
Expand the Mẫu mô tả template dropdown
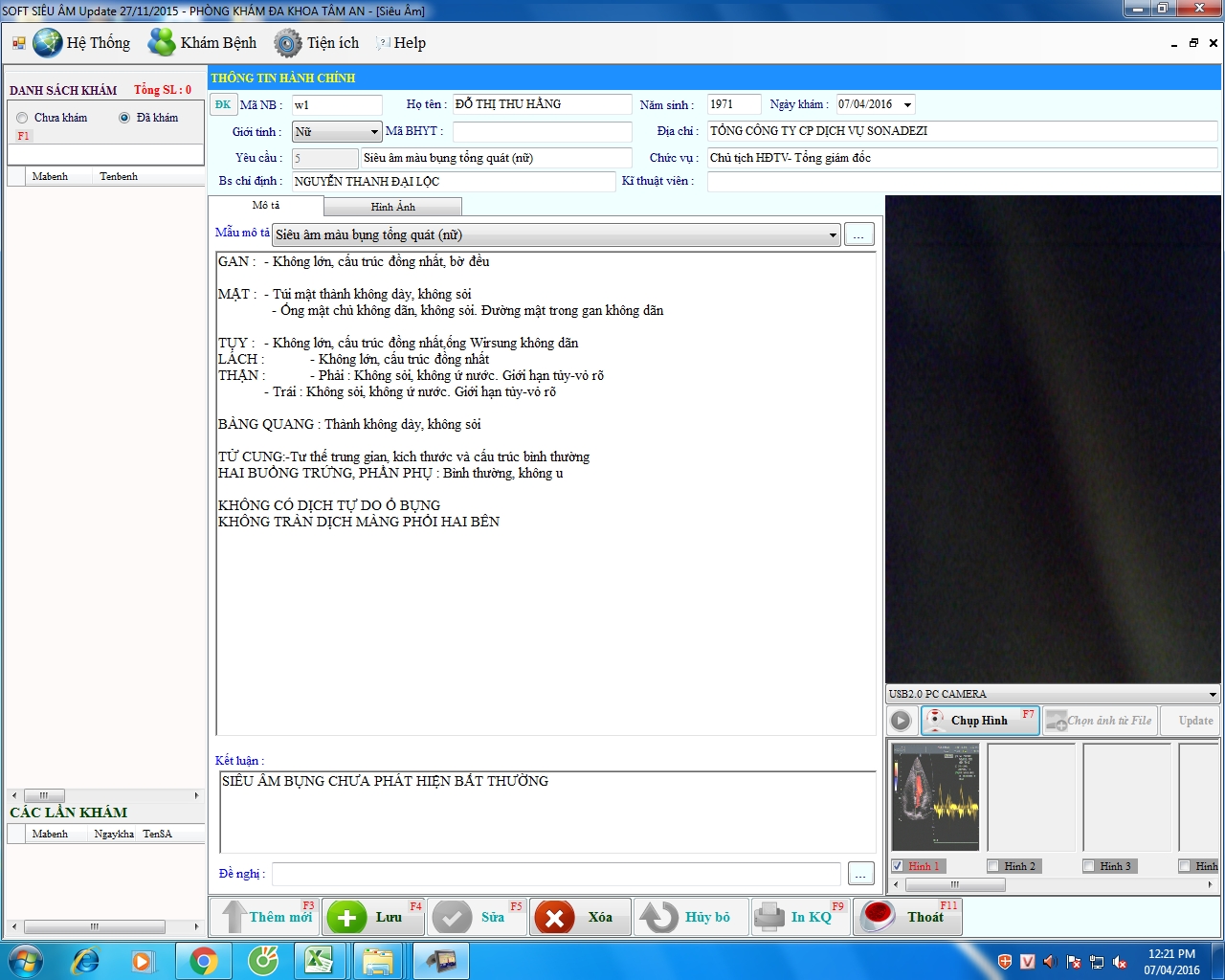click(833, 234)
